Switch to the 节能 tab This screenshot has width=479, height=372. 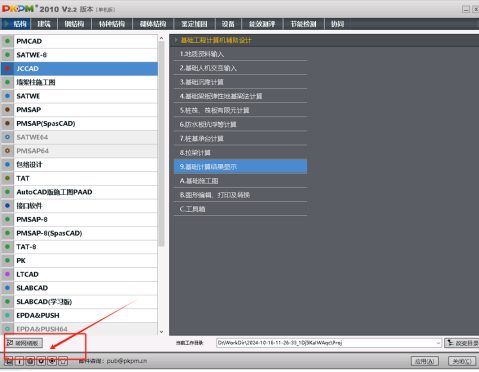(303, 24)
